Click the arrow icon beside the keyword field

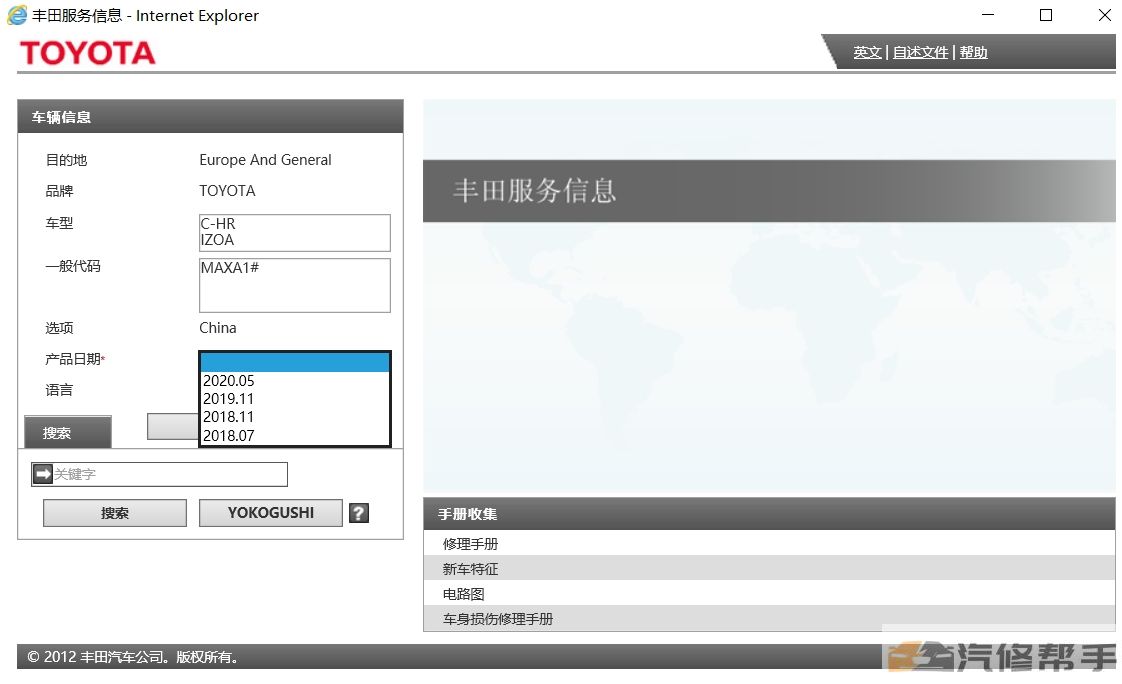tap(43, 474)
